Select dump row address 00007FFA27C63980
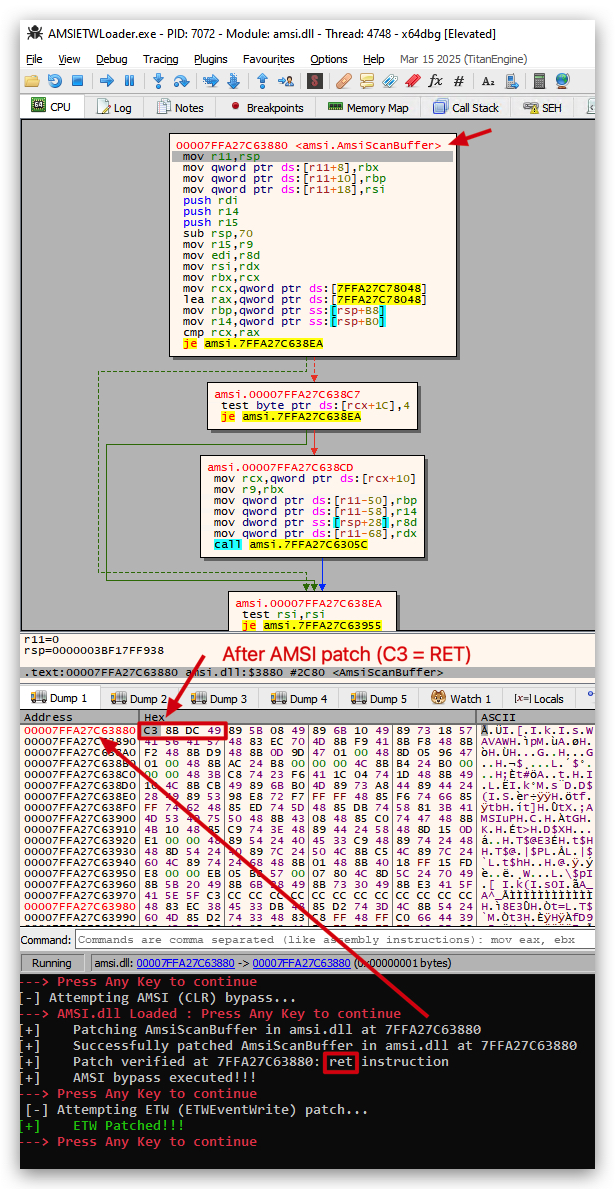615x1189 pixels. pyautogui.click(x=79, y=907)
